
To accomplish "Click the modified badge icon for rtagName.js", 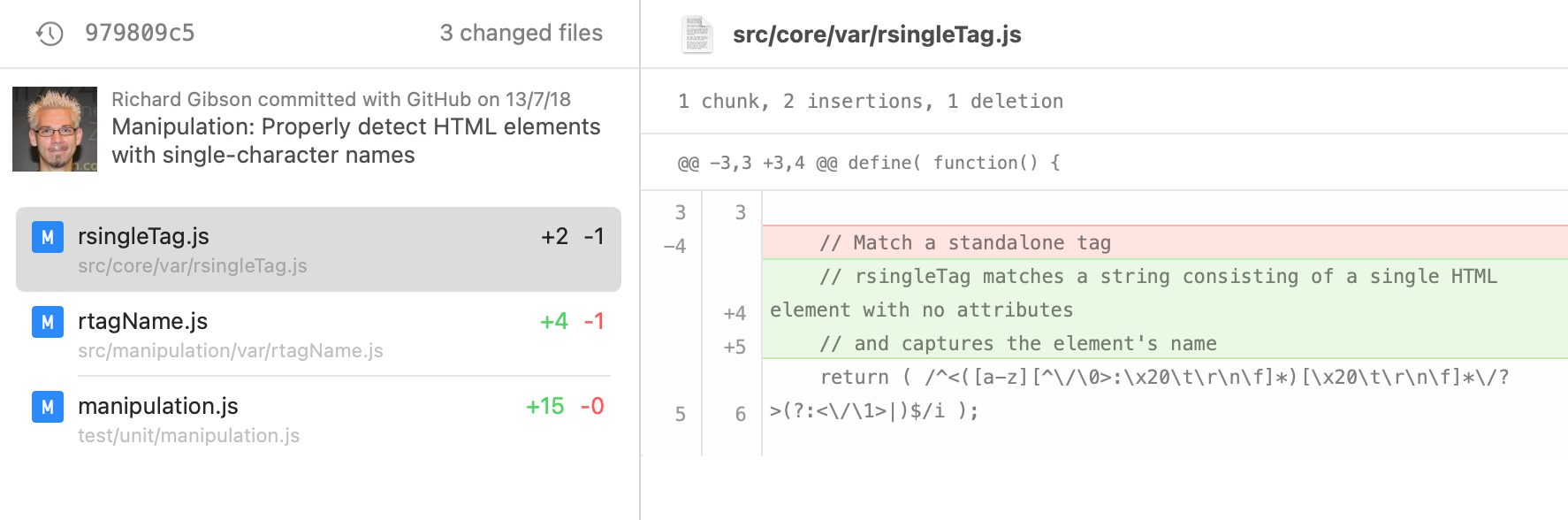I will tap(48, 322).
